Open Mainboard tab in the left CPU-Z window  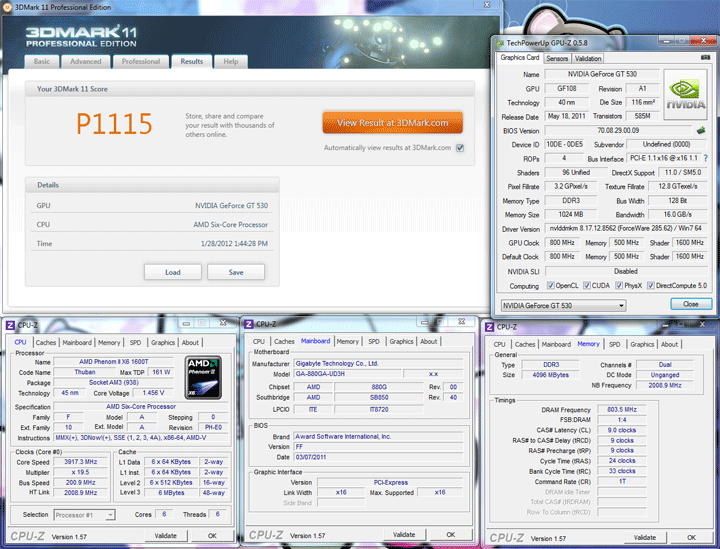[77, 342]
